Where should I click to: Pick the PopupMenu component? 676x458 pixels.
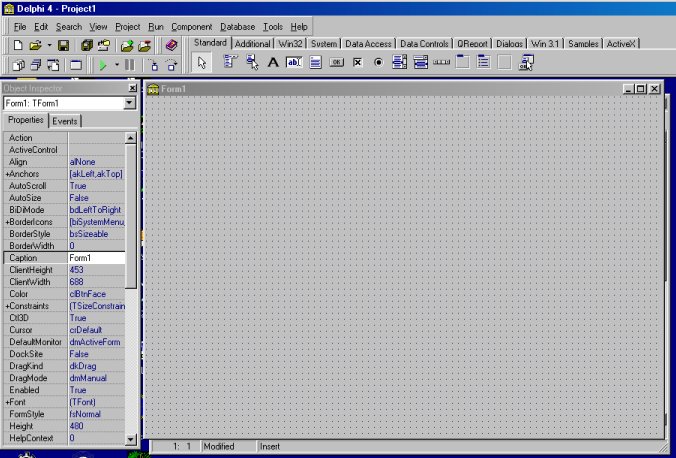point(252,62)
